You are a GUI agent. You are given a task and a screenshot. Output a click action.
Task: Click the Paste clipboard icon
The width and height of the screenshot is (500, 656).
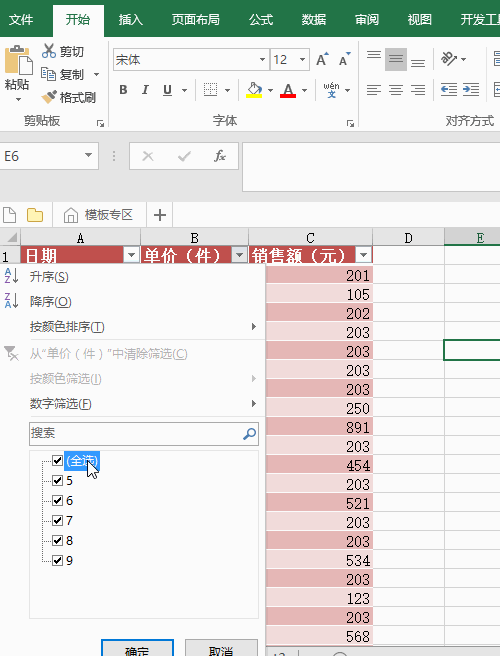pos(18,60)
